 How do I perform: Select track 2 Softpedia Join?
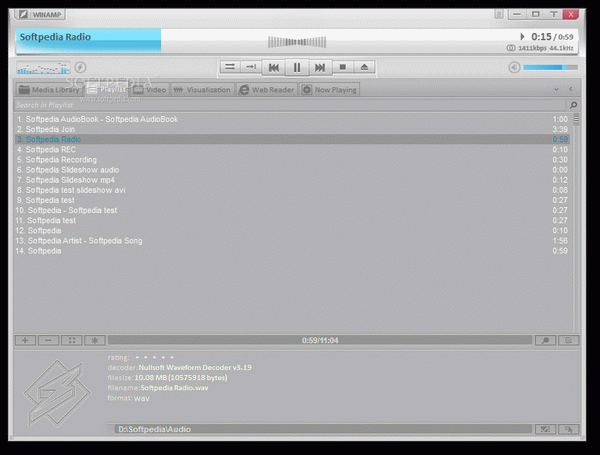click(x=292, y=129)
